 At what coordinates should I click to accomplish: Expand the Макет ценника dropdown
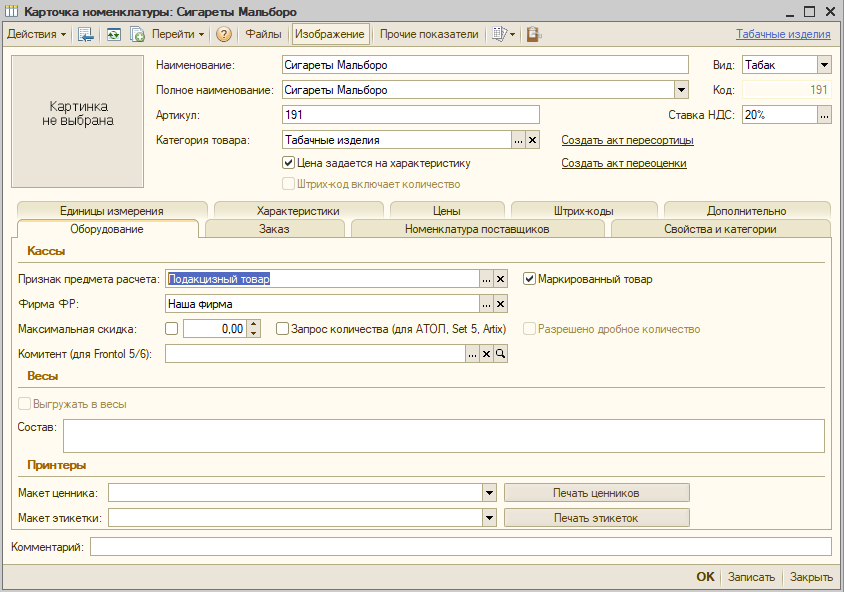coord(489,492)
